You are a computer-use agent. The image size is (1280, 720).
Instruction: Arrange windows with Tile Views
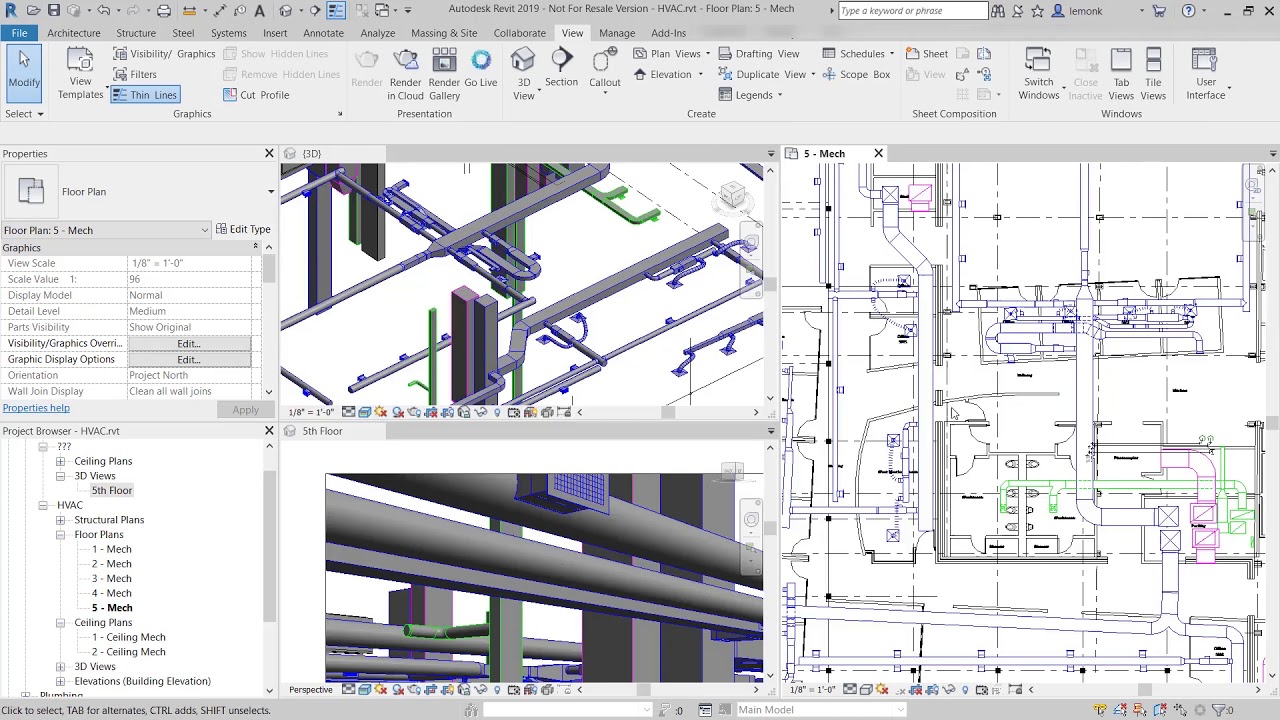point(1153,74)
